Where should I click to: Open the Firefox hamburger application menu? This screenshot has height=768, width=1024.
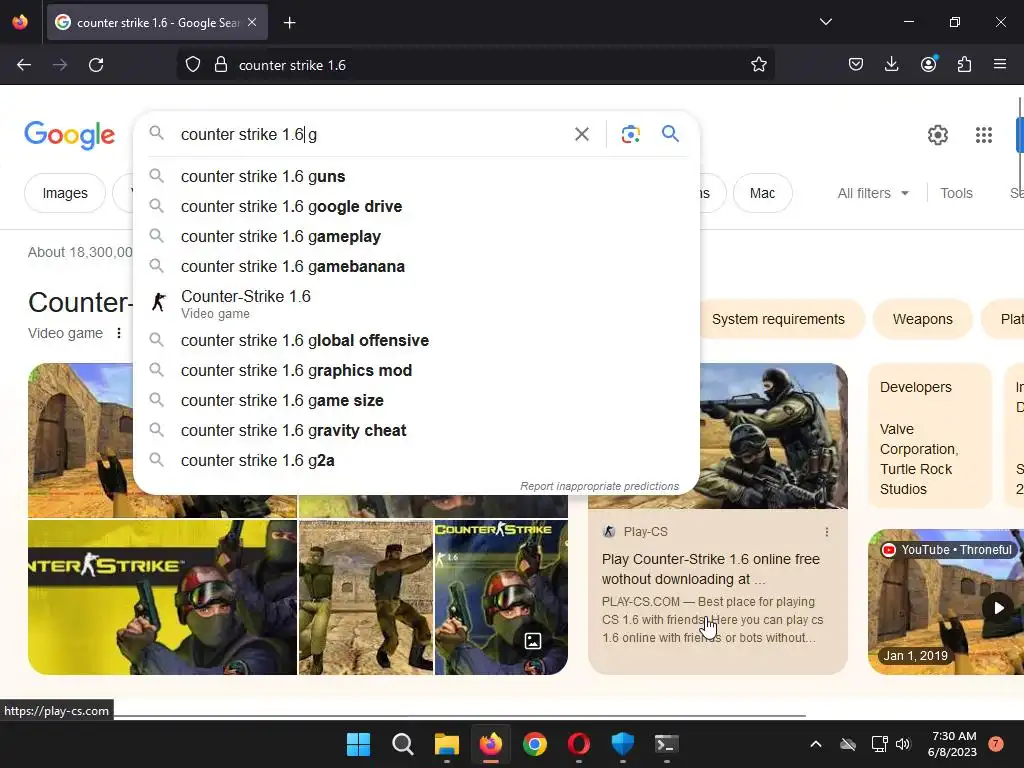pos(1000,64)
